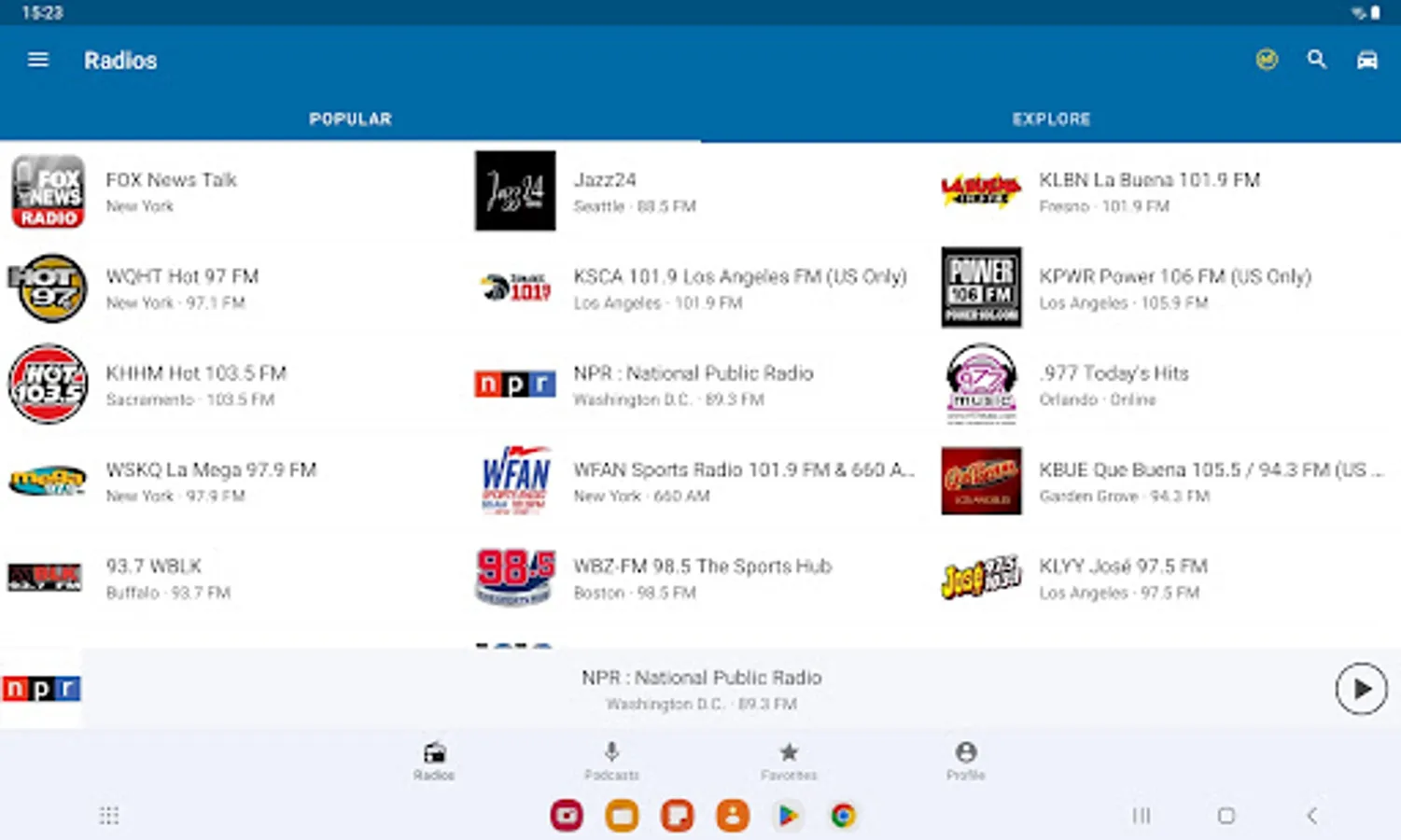The image size is (1401, 840).
Task: Tap the La Mega 97.9 station logo
Action: 48,482
